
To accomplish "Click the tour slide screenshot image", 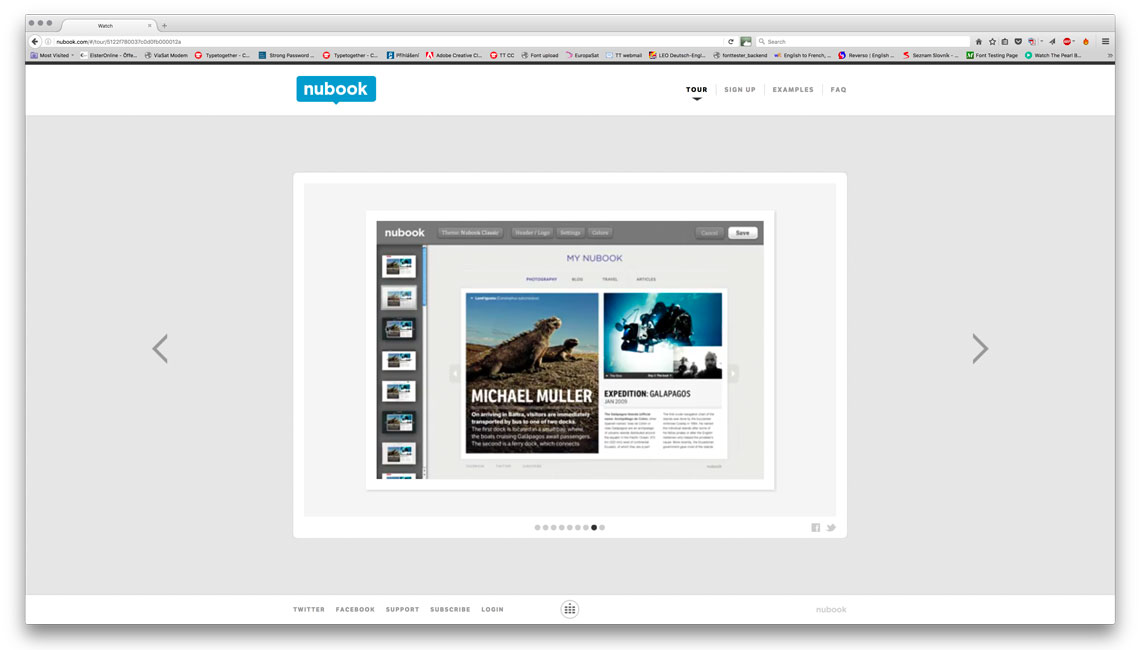I will click(570, 350).
